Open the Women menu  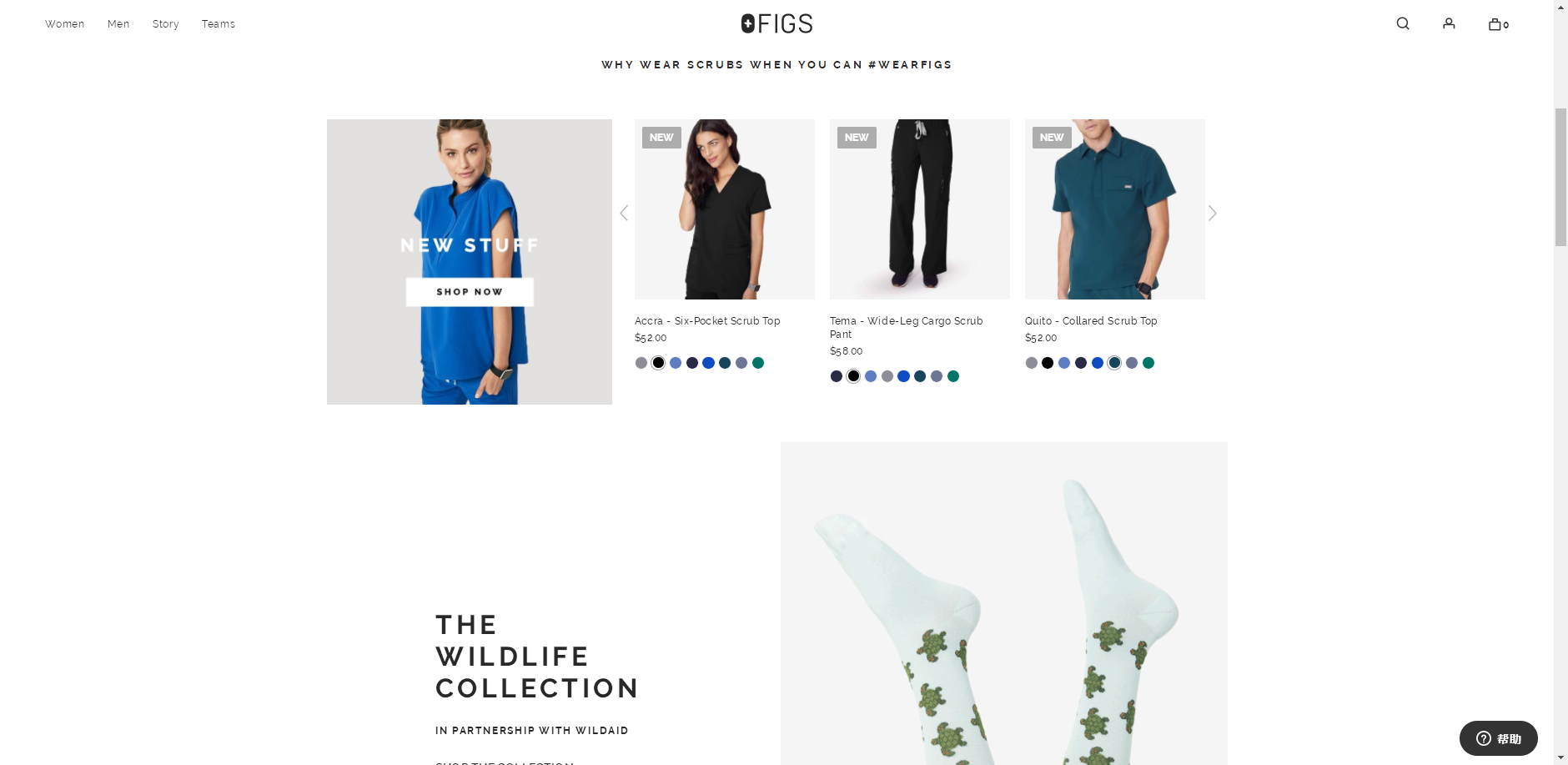coord(64,24)
